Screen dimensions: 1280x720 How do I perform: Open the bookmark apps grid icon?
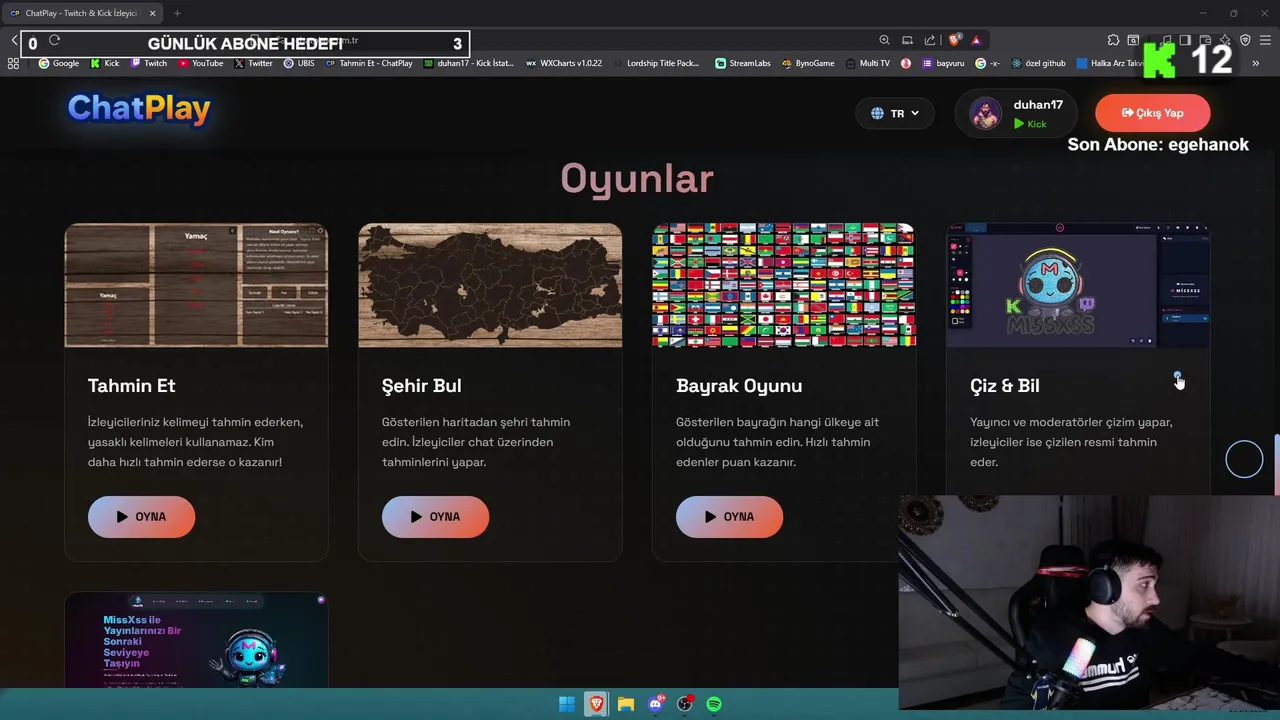click(x=13, y=63)
